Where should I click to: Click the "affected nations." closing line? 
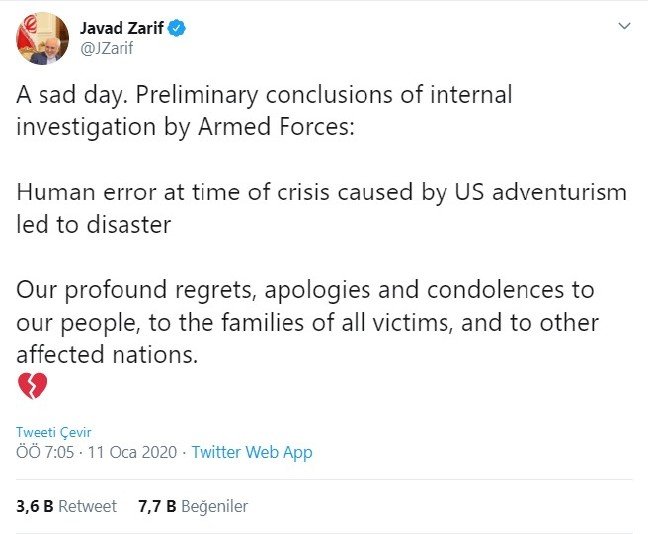(x=102, y=355)
